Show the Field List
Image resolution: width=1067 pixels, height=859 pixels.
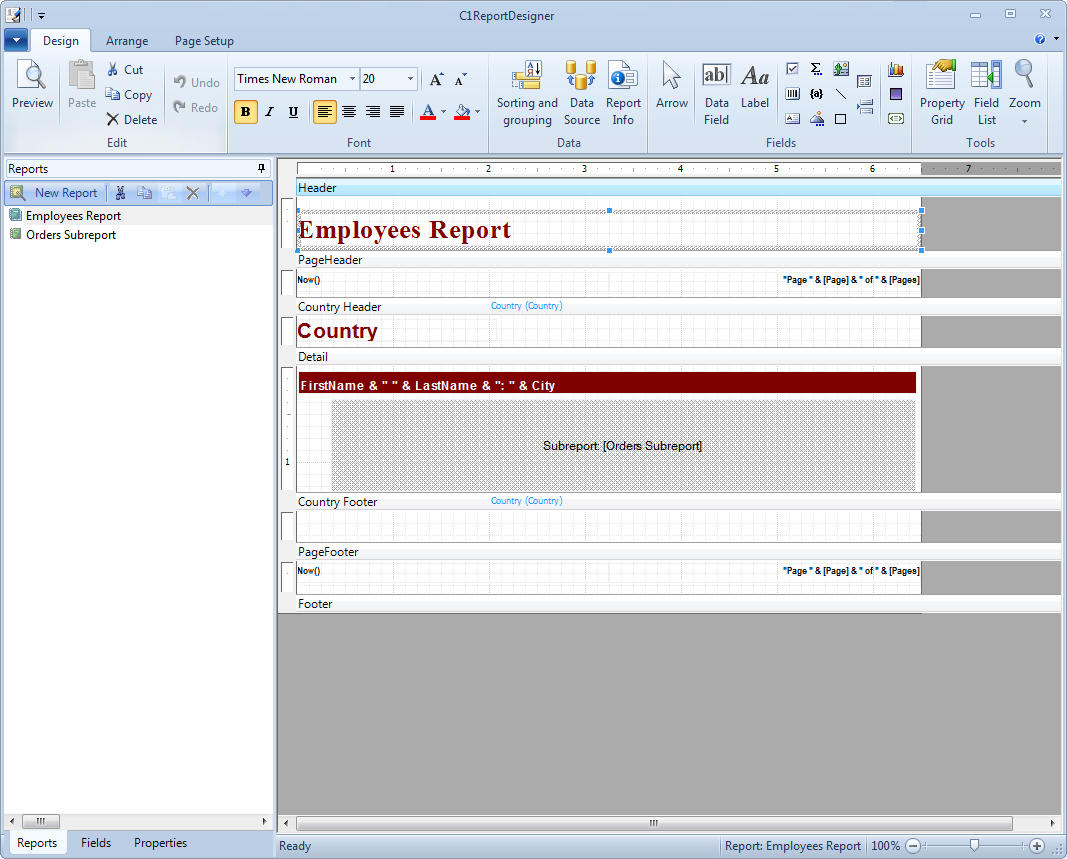[x=986, y=94]
